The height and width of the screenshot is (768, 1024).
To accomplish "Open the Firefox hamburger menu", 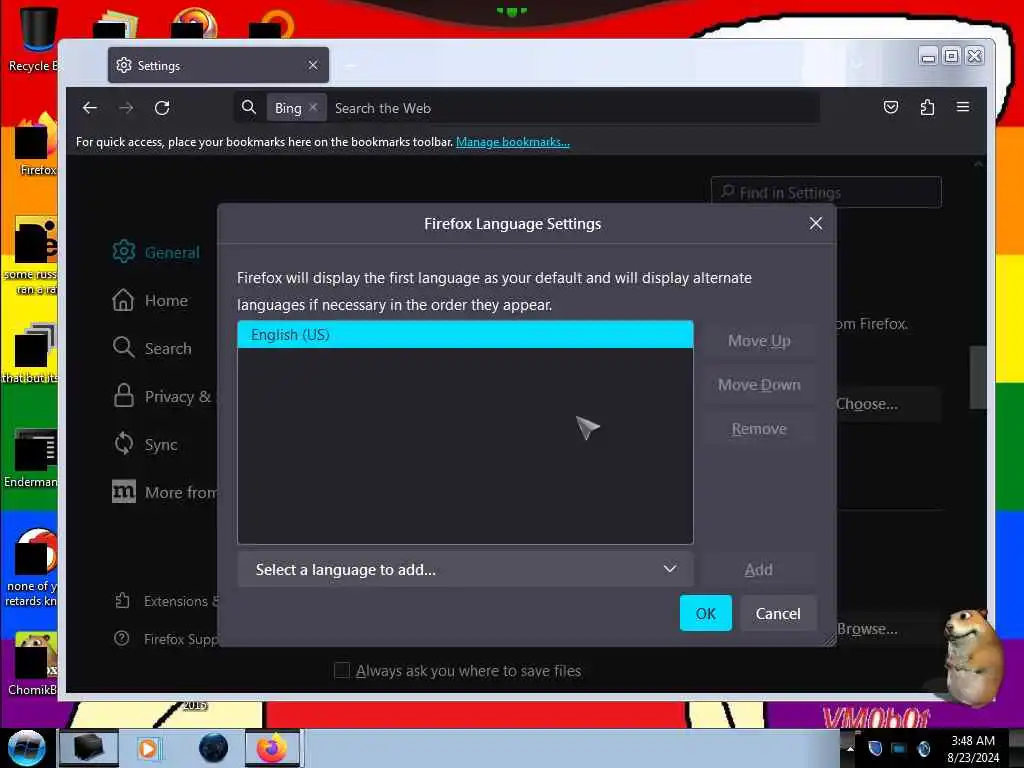I will (x=963, y=107).
